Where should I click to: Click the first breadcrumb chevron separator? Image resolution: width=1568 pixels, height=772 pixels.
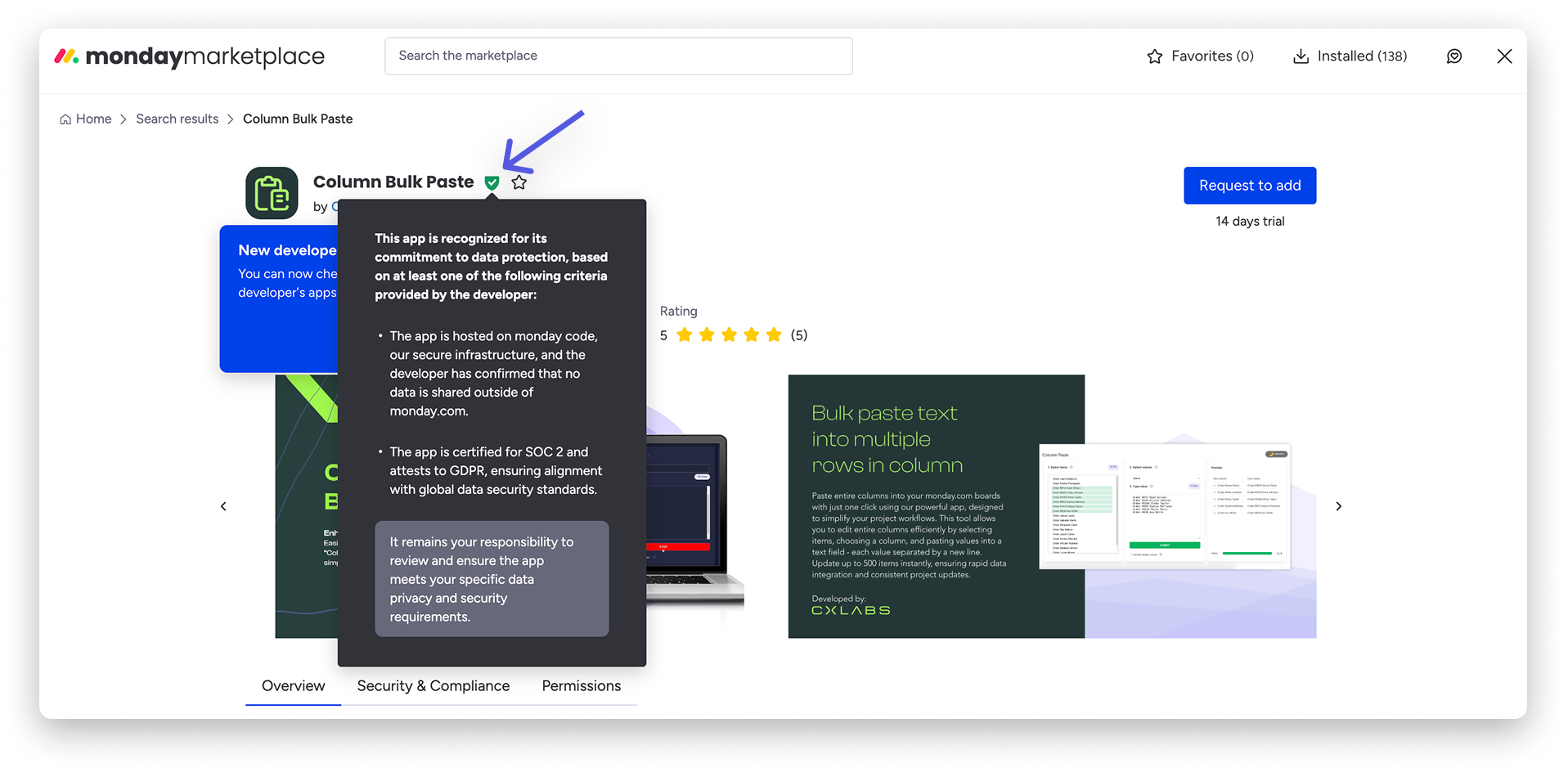(124, 119)
